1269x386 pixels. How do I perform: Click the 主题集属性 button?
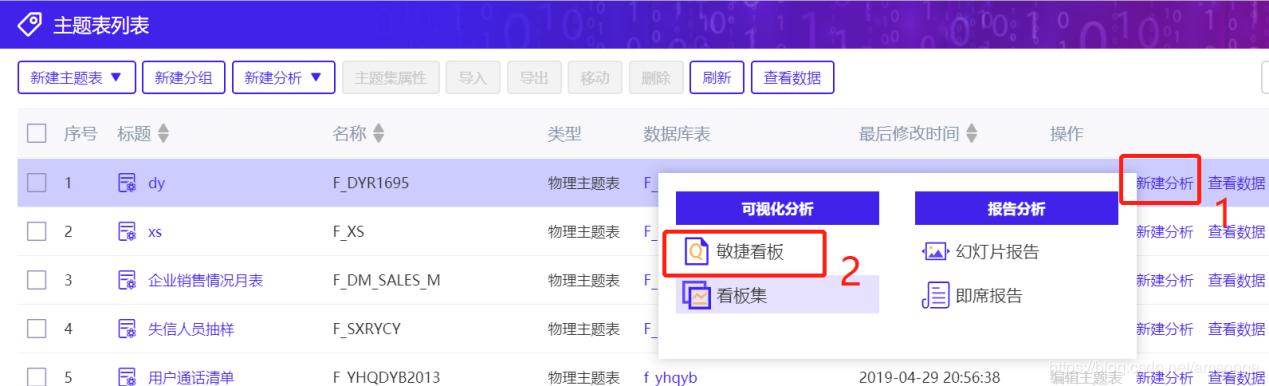(x=390, y=78)
